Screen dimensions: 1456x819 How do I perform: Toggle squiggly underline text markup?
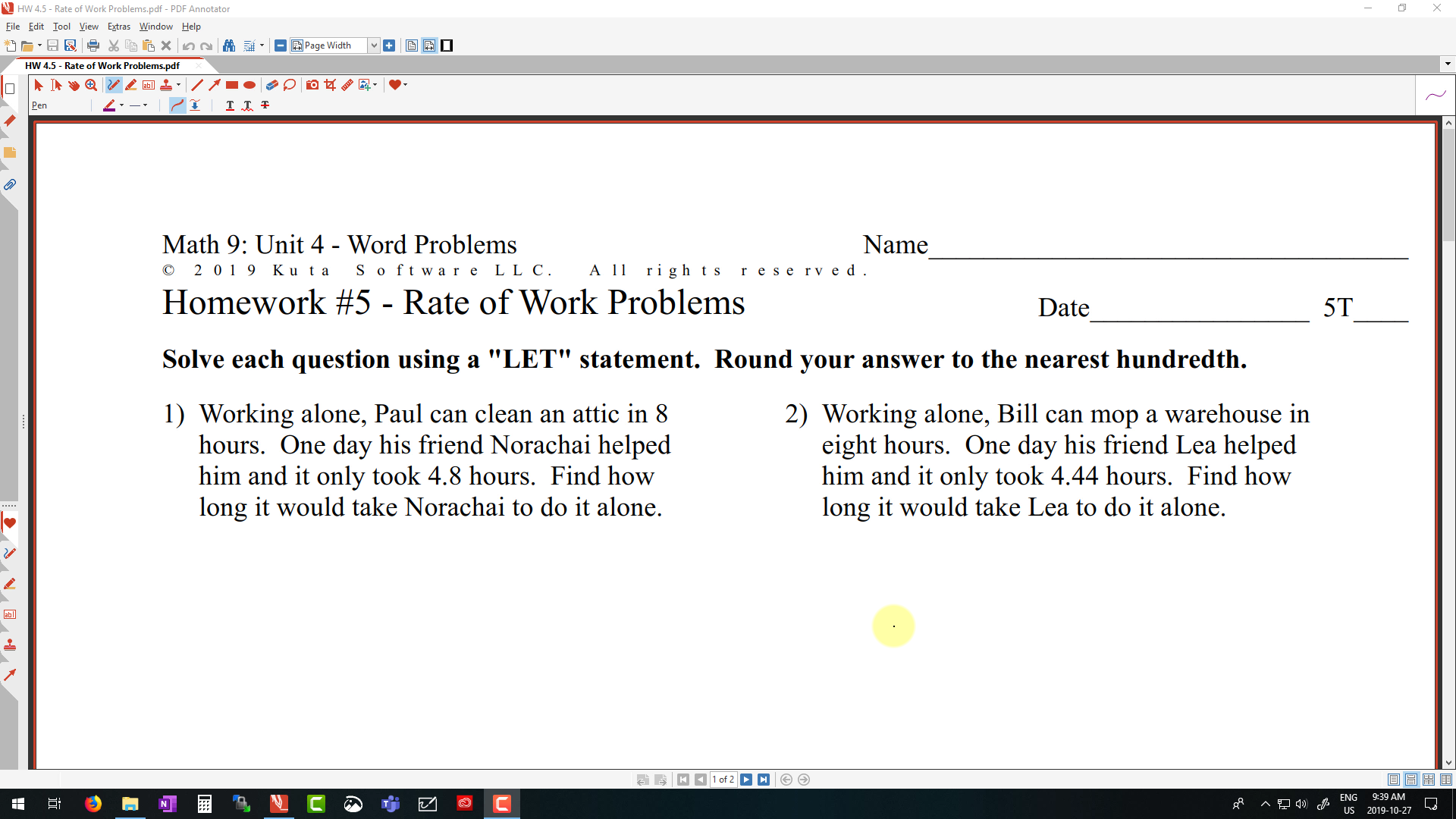point(247,105)
